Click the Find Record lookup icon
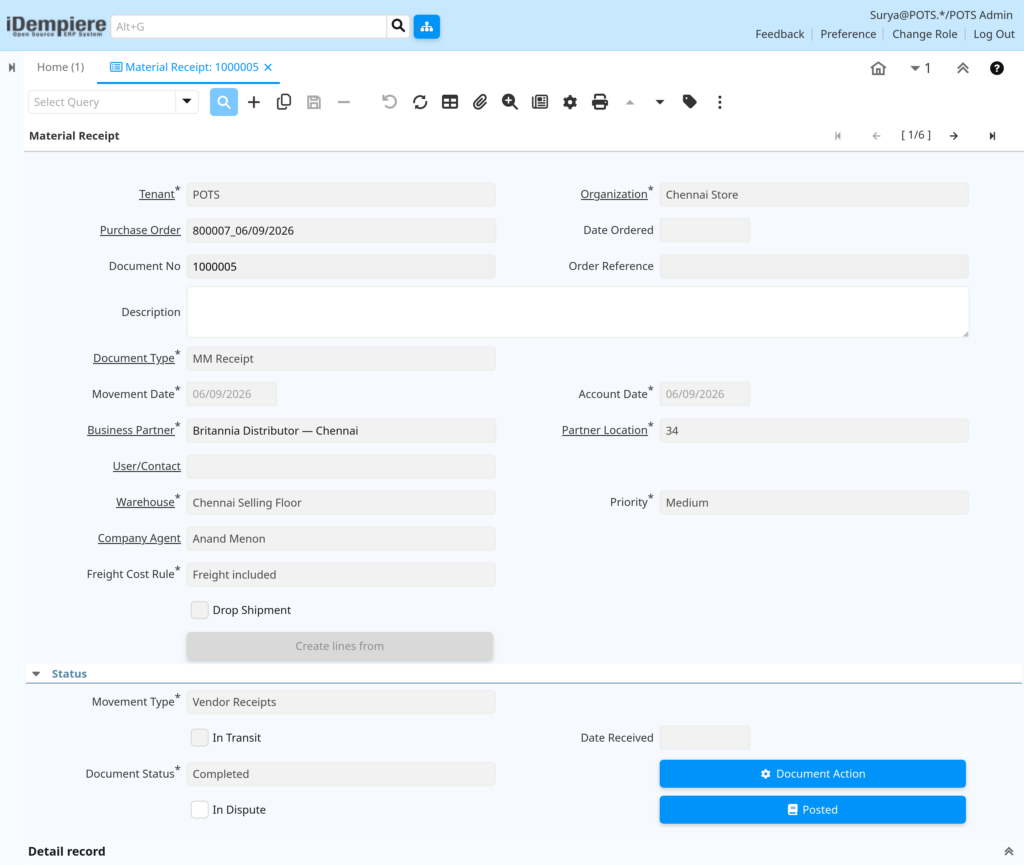This screenshot has width=1024, height=865. click(223, 102)
